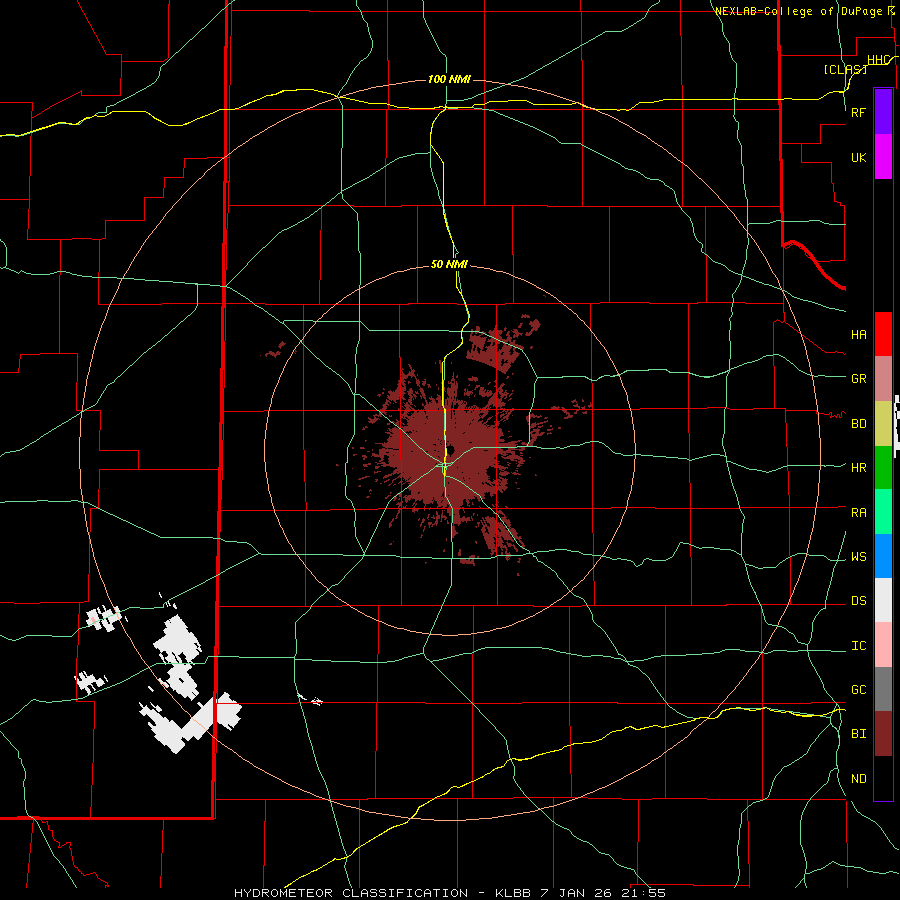
Task: Click the "BI" legend label
Action: [858, 734]
